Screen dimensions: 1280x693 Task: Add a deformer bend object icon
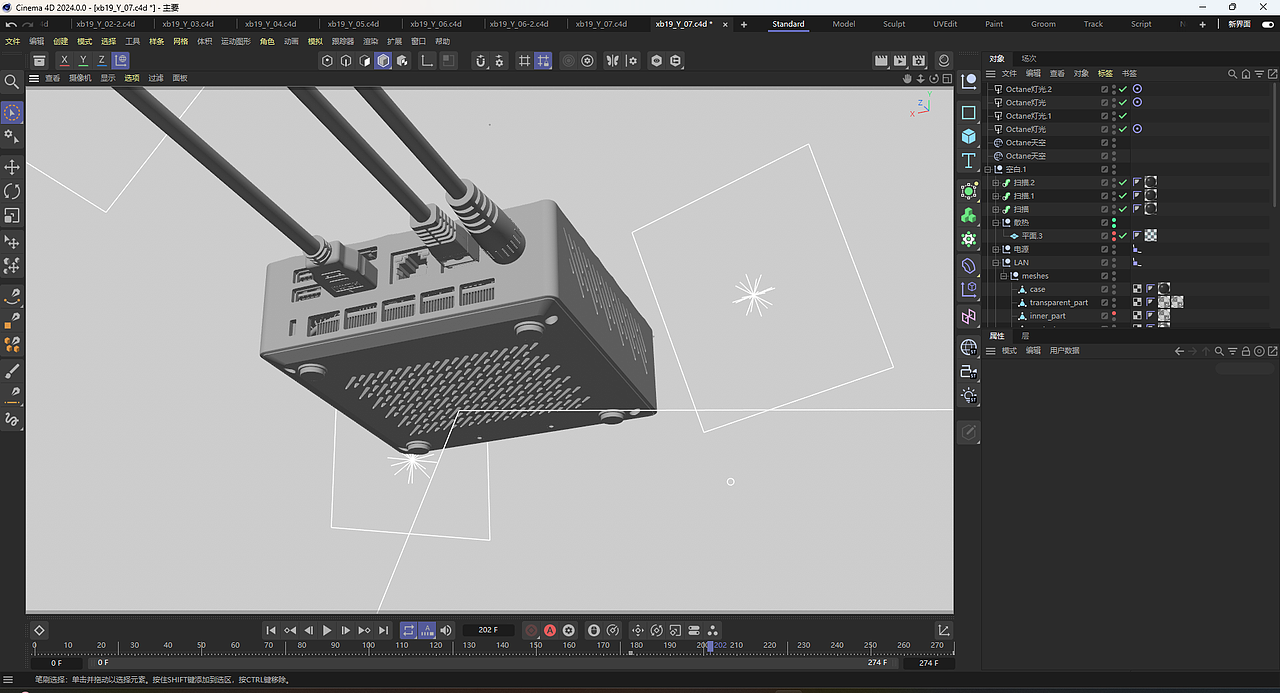click(968, 265)
